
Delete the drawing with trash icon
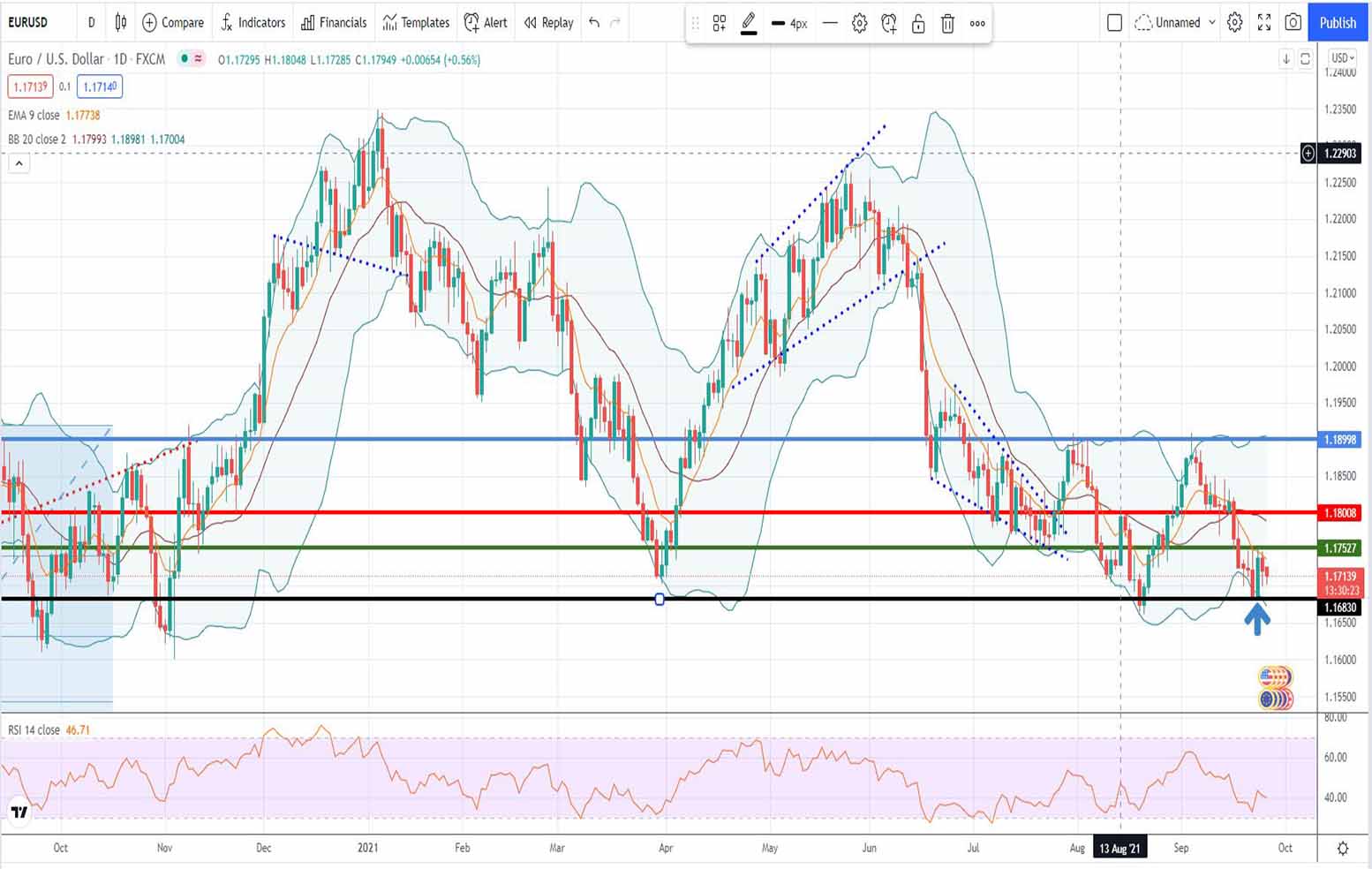click(947, 24)
